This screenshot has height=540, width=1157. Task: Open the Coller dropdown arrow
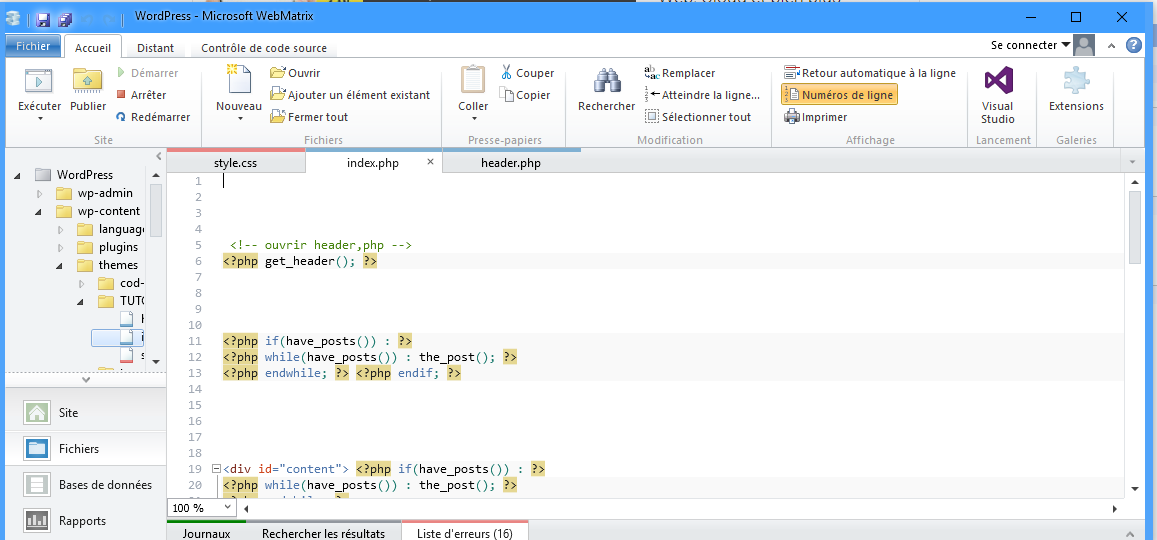pyautogui.click(x=473, y=118)
